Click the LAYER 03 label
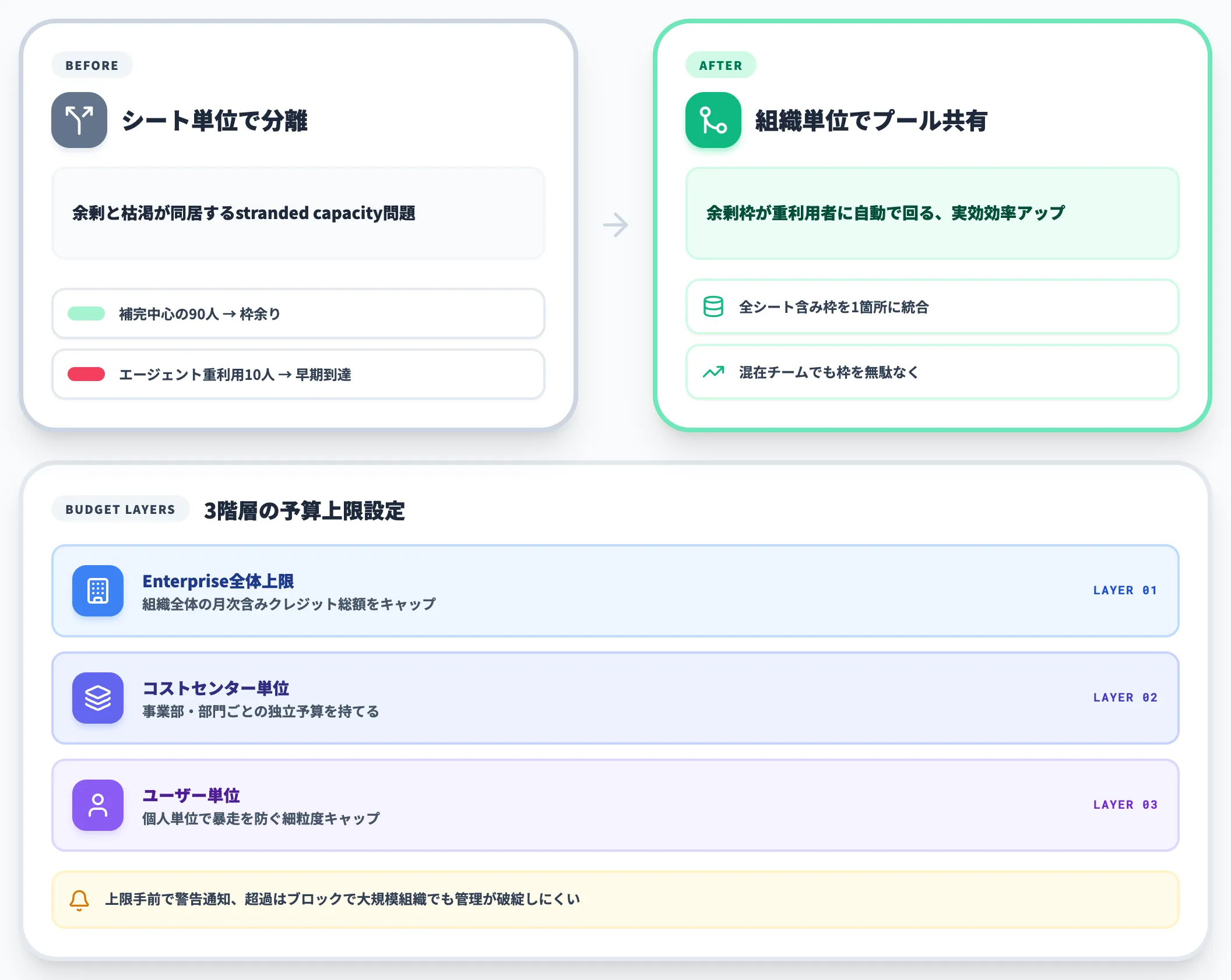The width and height of the screenshot is (1231, 980). (1126, 805)
